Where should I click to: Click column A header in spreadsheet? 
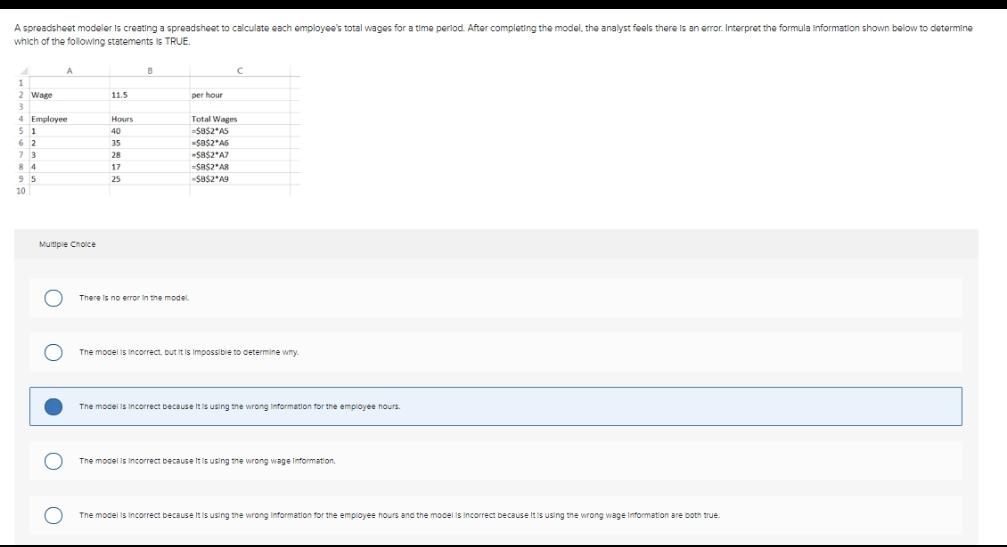tap(69, 71)
